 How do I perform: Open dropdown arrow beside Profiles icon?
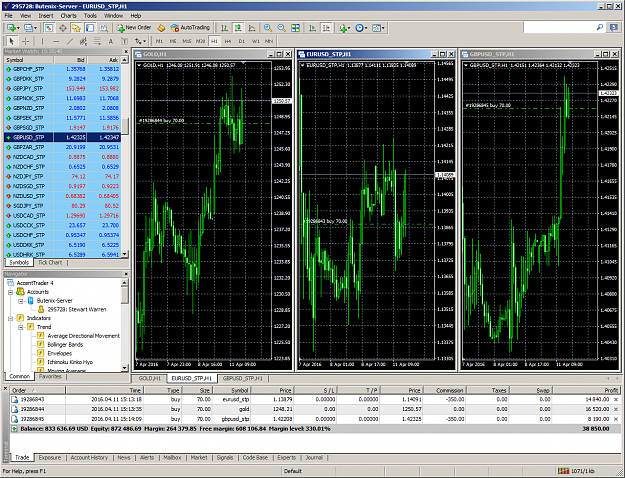coord(35,28)
